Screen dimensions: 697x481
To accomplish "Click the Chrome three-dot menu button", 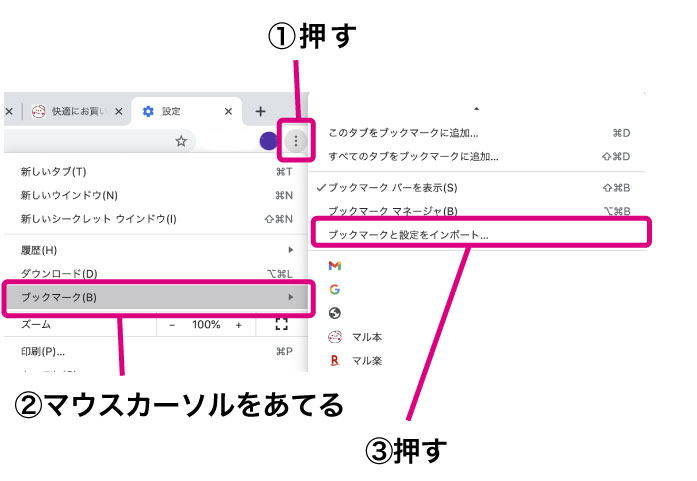I will click(296, 142).
